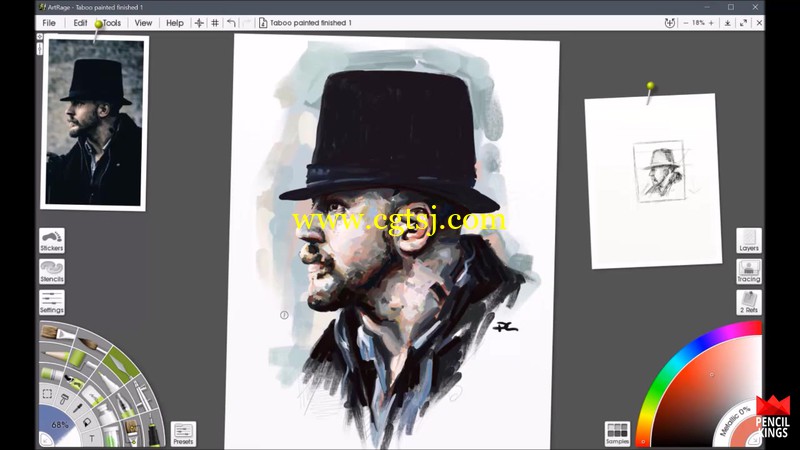
Task: Select the Cloner stamp tool
Action: [64, 399]
